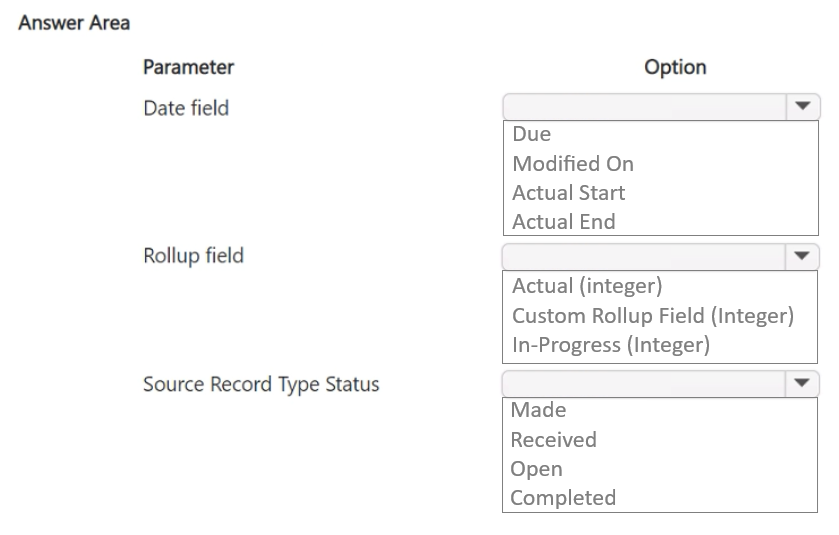Click the Date field combo box
This screenshot has height=535, width=839.
(645, 107)
